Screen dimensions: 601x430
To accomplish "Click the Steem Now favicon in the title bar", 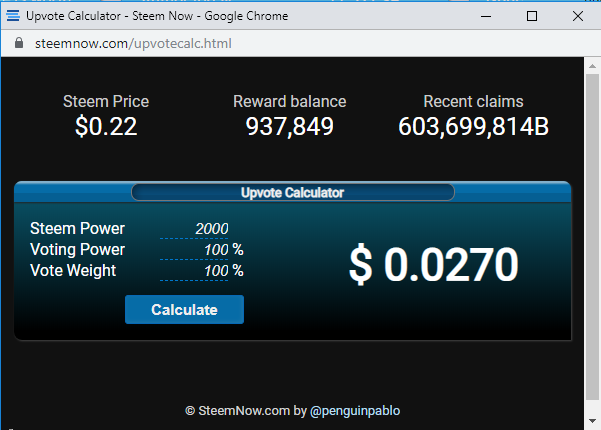I will click(x=13, y=16).
